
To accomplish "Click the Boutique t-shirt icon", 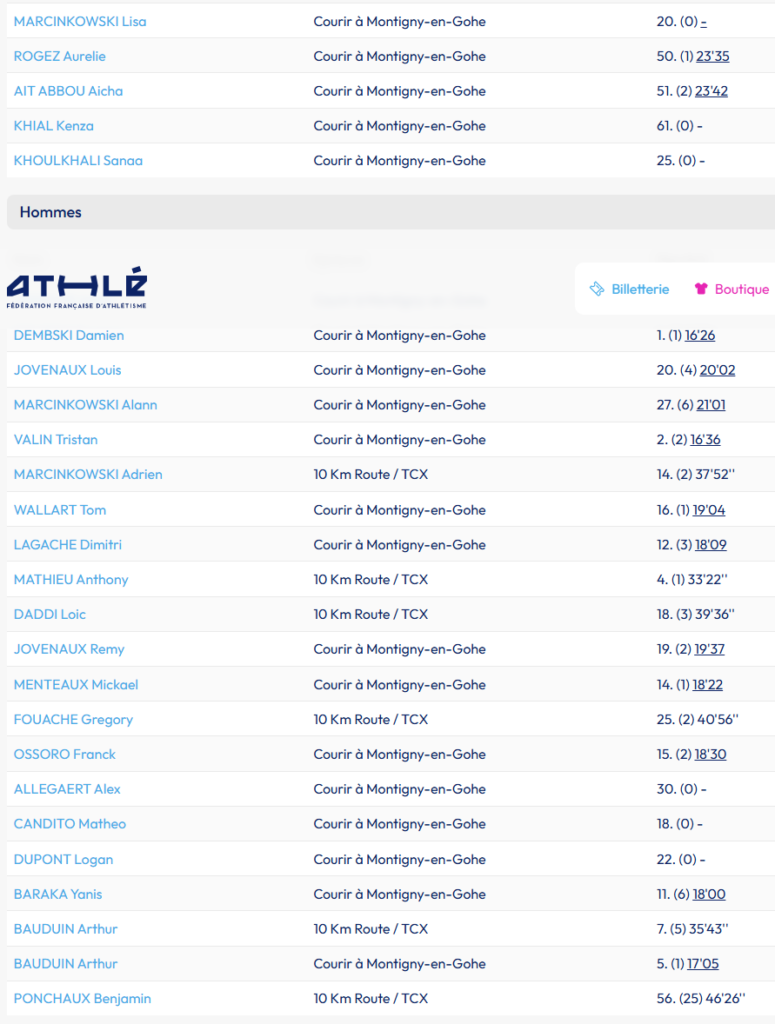I will pyautogui.click(x=701, y=289).
